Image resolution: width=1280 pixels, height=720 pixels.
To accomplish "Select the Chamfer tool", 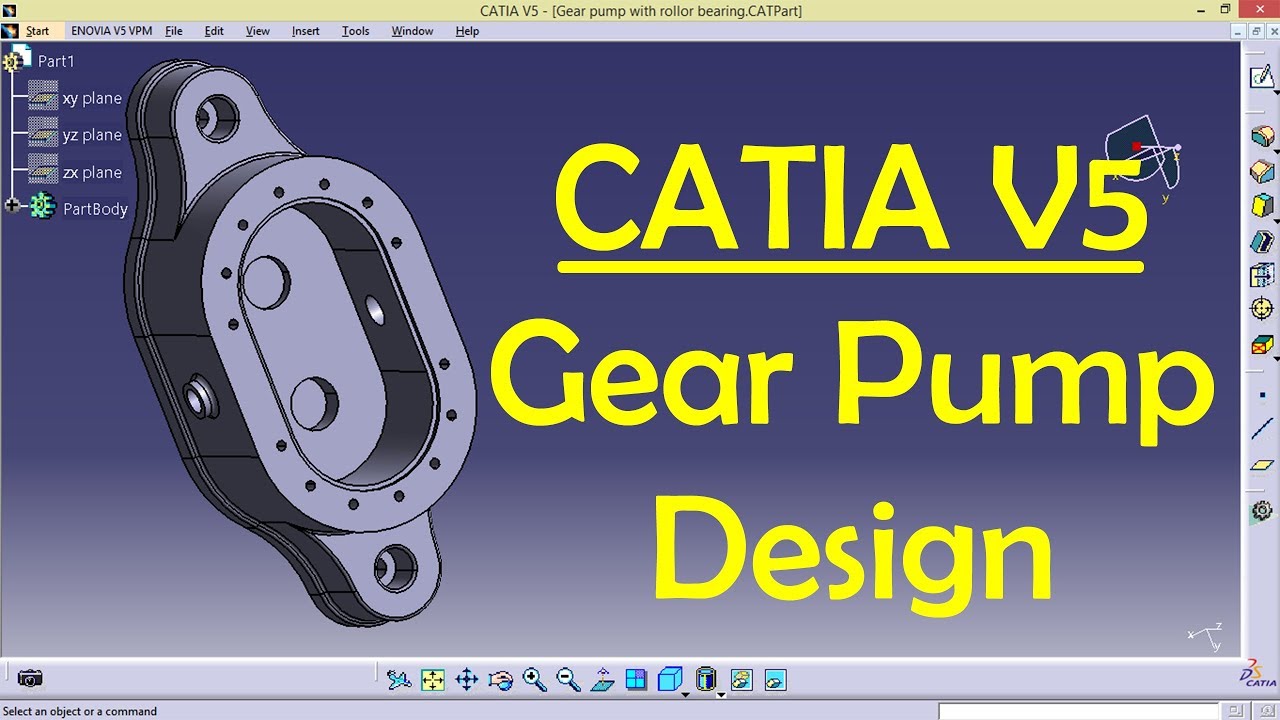I will click(1262, 171).
